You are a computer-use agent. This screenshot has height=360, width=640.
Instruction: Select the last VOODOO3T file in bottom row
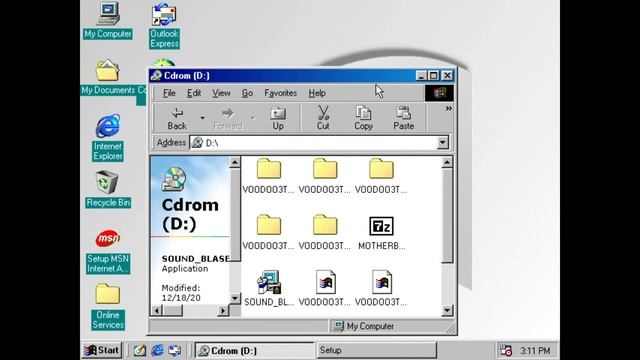(x=381, y=288)
